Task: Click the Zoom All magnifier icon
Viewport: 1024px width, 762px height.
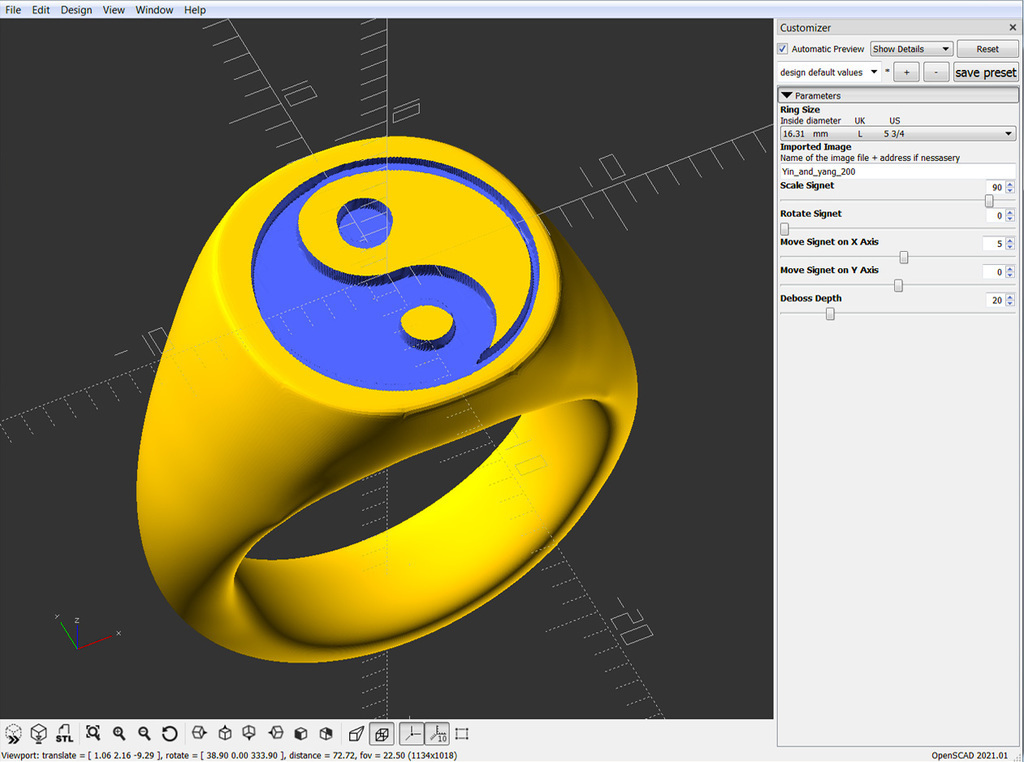Action: (x=92, y=733)
